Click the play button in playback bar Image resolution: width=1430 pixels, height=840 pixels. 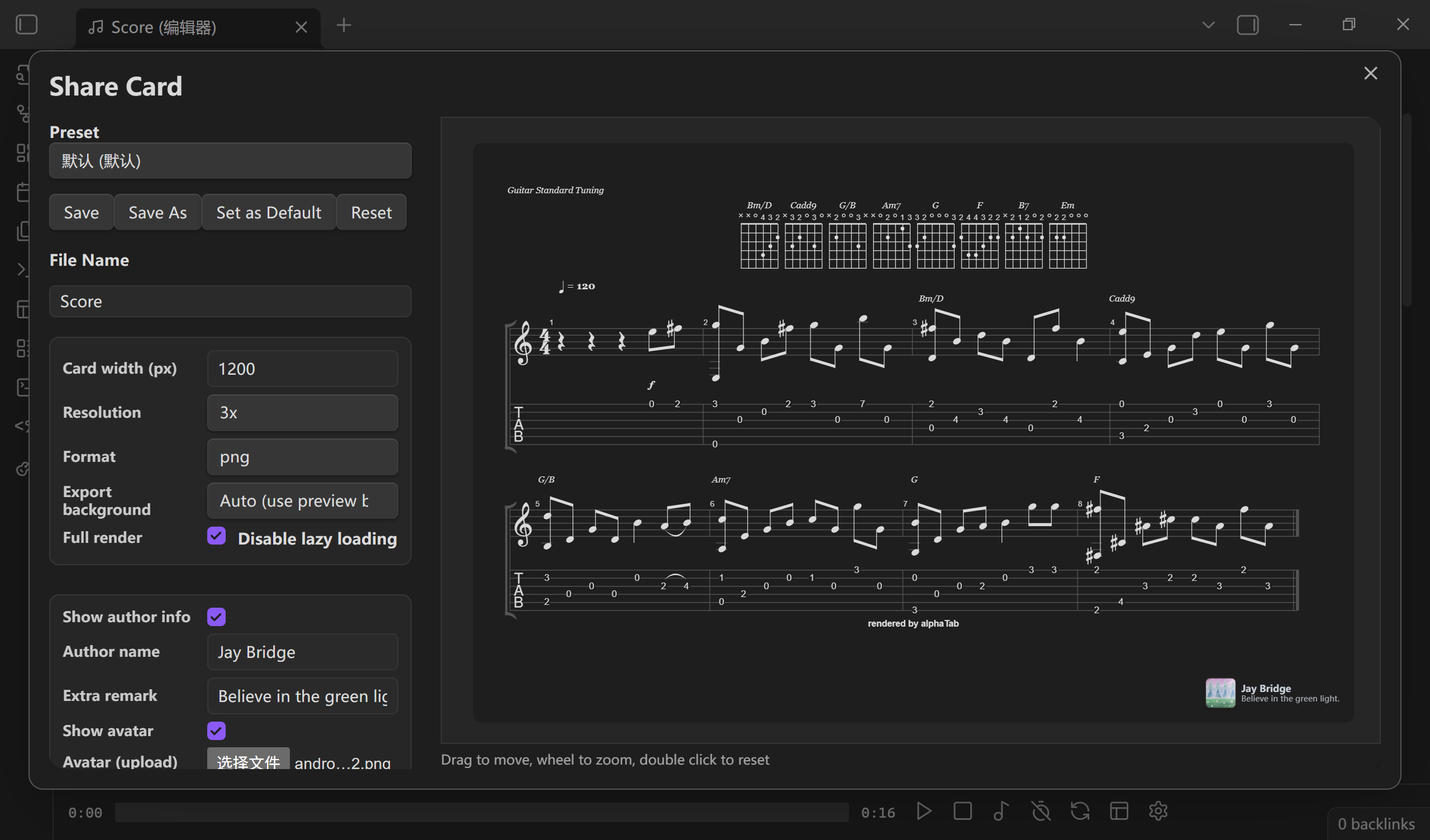point(924,811)
